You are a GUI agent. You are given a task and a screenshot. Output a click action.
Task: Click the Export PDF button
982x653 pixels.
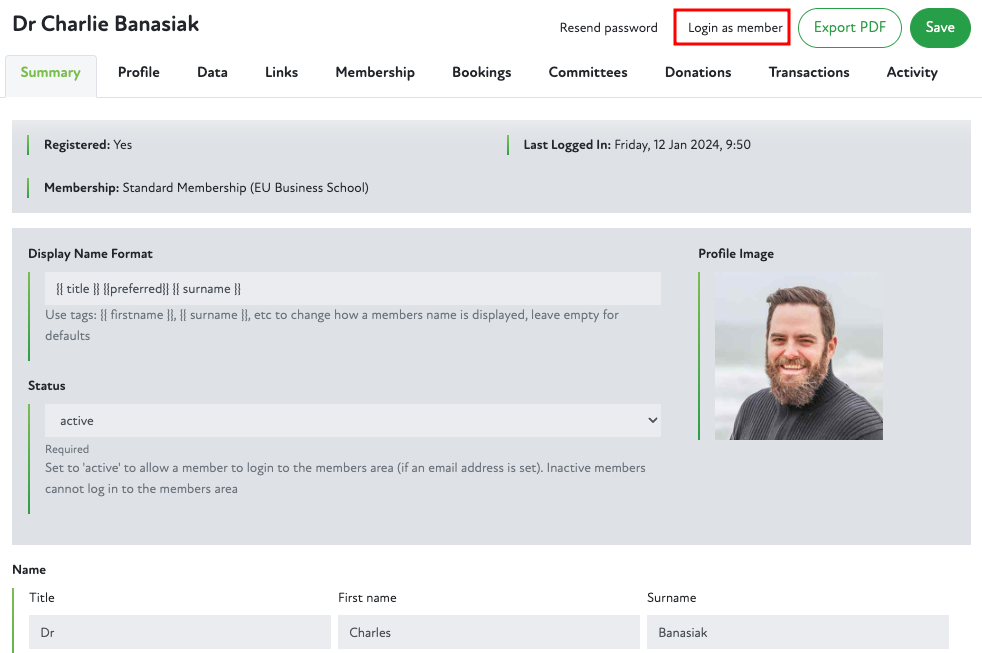(849, 28)
